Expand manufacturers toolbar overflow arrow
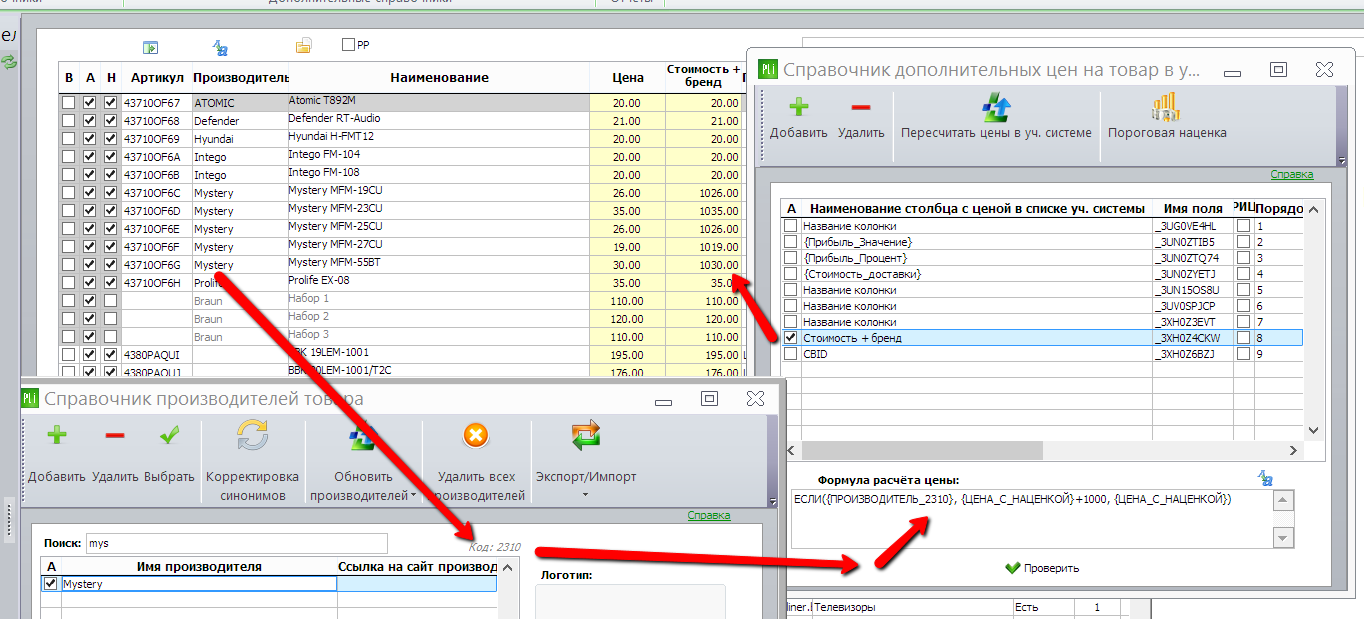The height and width of the screenshot is (619, 1364). [772, 502]
